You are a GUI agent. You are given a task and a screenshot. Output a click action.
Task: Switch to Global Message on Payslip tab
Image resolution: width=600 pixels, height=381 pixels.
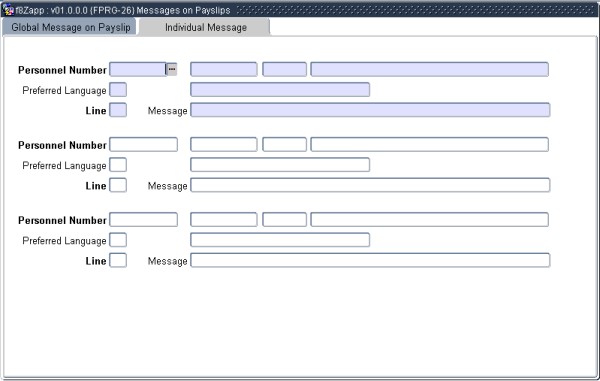(x=69, y=27)
